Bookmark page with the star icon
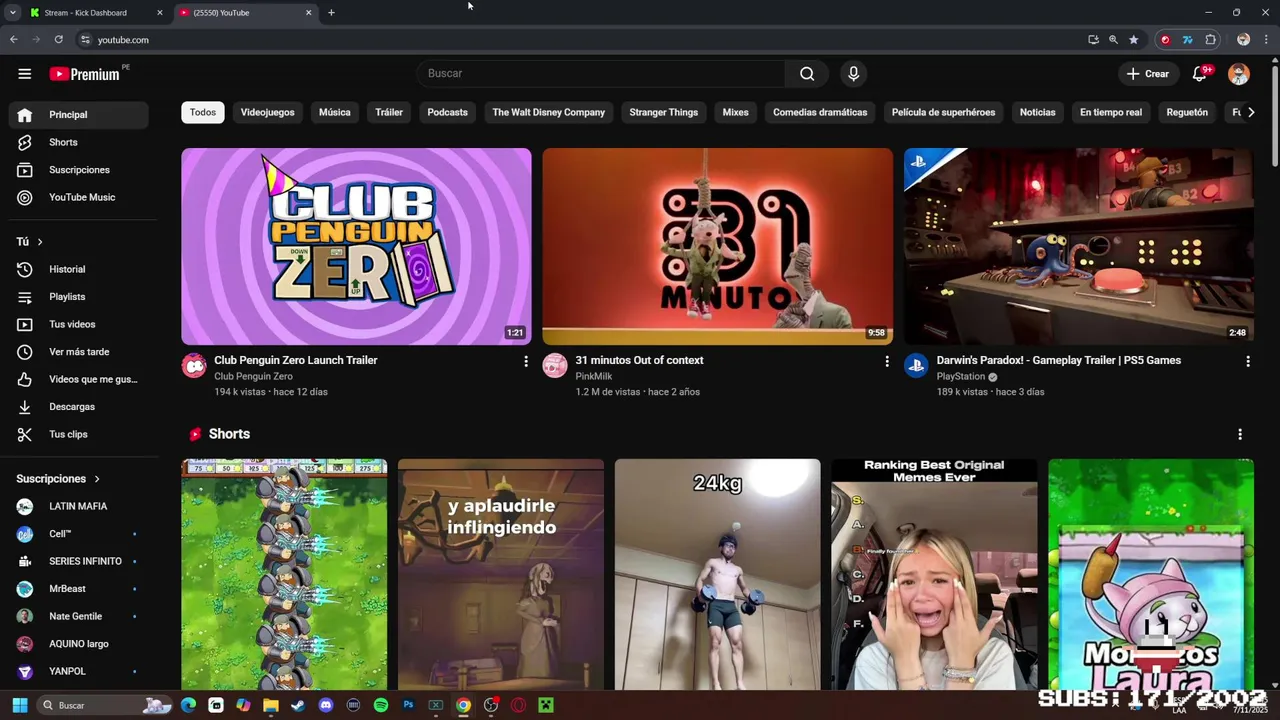Viewport: 1280px width, 720px height. [x=1133, y=40]
